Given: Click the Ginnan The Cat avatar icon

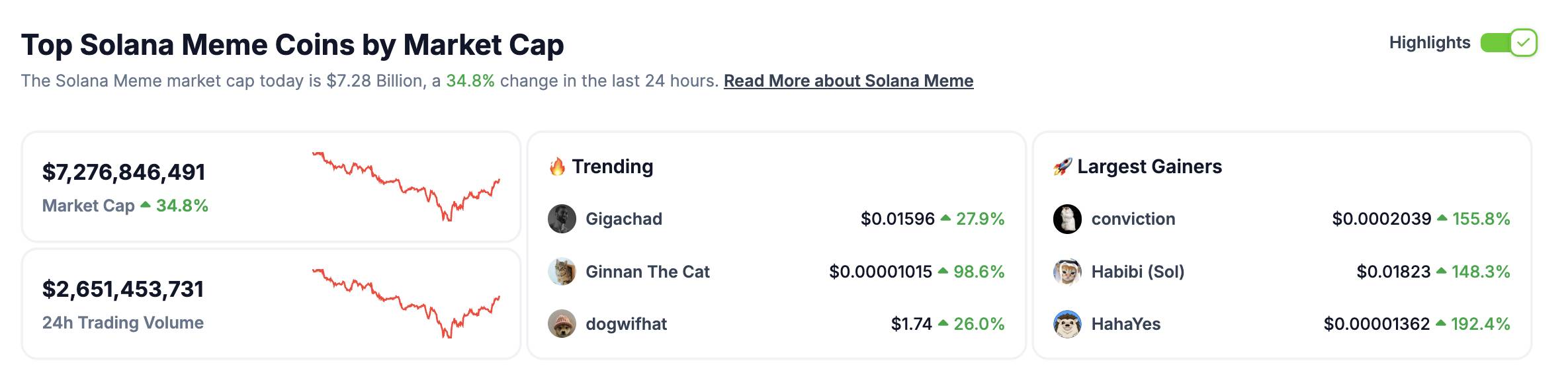Looking at the screenshot, I should [x=562, y=272].
